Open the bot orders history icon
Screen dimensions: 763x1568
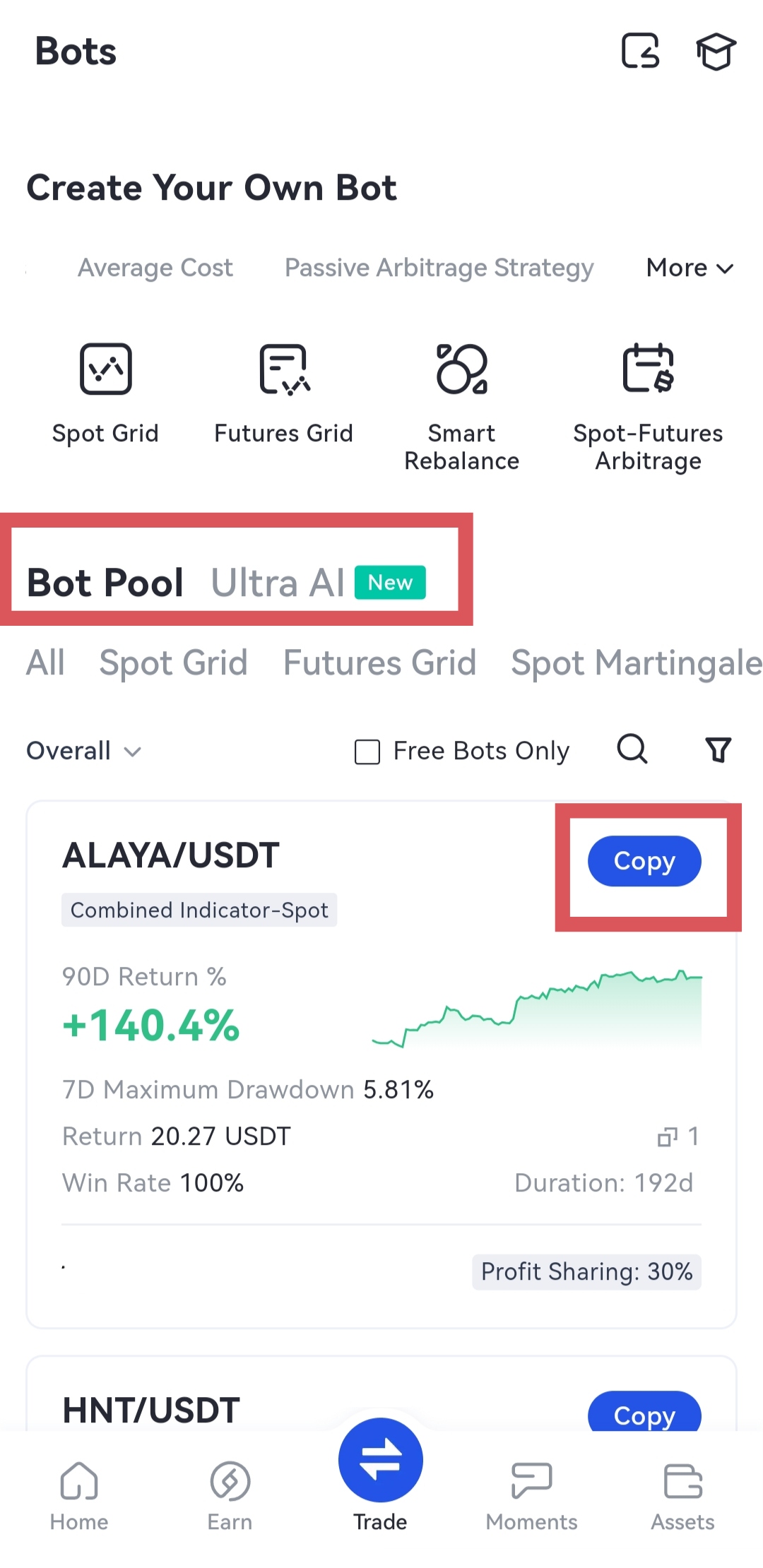[x=640, y=52]
